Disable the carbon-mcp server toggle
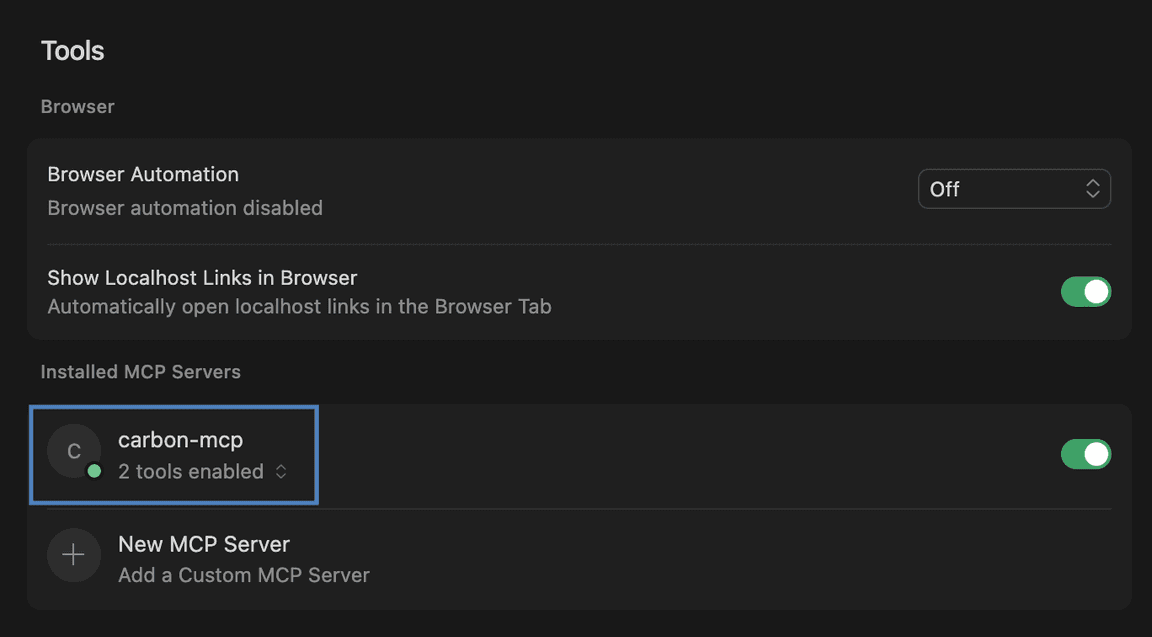Image resolution: width=1152 pixels, height=637 pixels. pyautogui.click(x=1086, y=454)
